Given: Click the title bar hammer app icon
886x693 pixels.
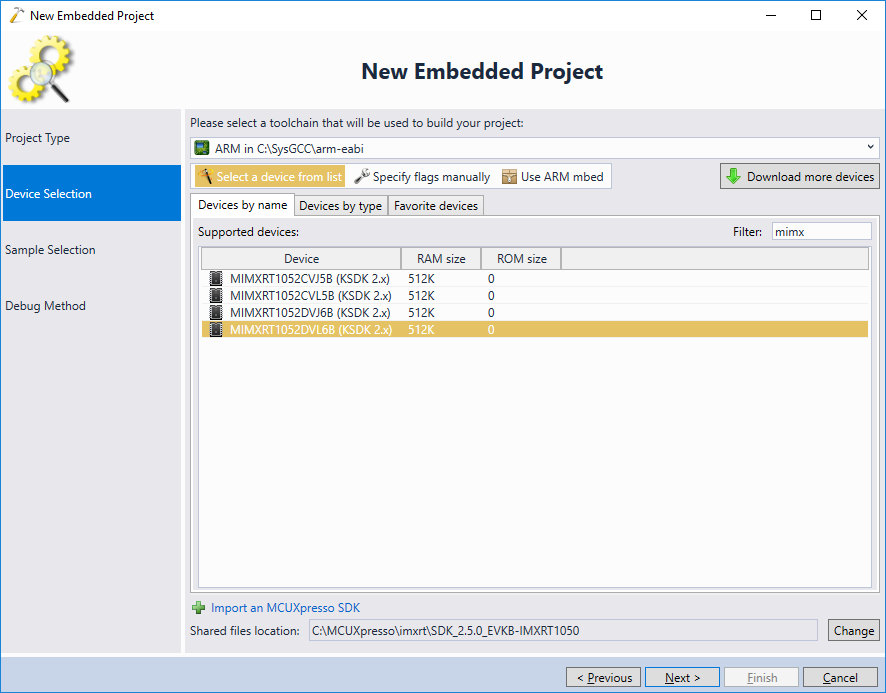Looking at the screenshot, I should click(x=17, y=15).
